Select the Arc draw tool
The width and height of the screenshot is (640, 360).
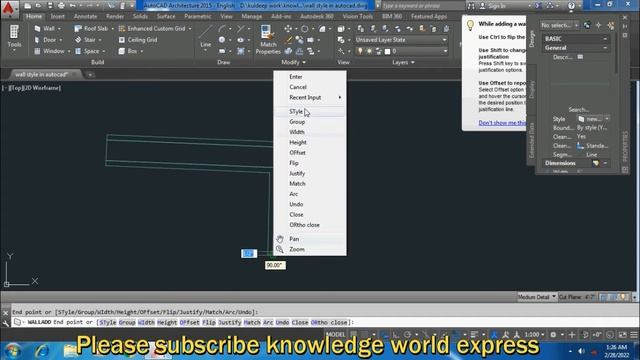(x=222, y=29)
